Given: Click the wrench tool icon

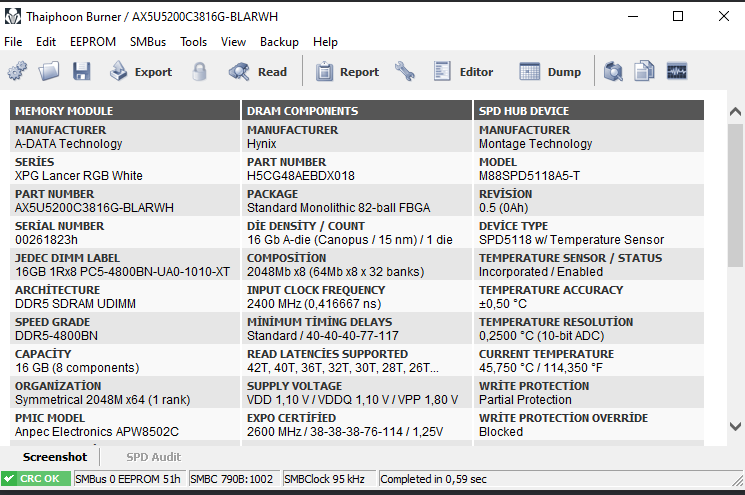Looking at the screenshot, I should [x=404, y=72].
